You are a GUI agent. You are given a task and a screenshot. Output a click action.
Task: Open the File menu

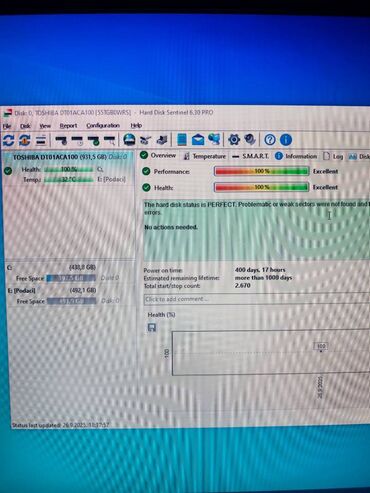pyautogui.click(x=7, y=126)
